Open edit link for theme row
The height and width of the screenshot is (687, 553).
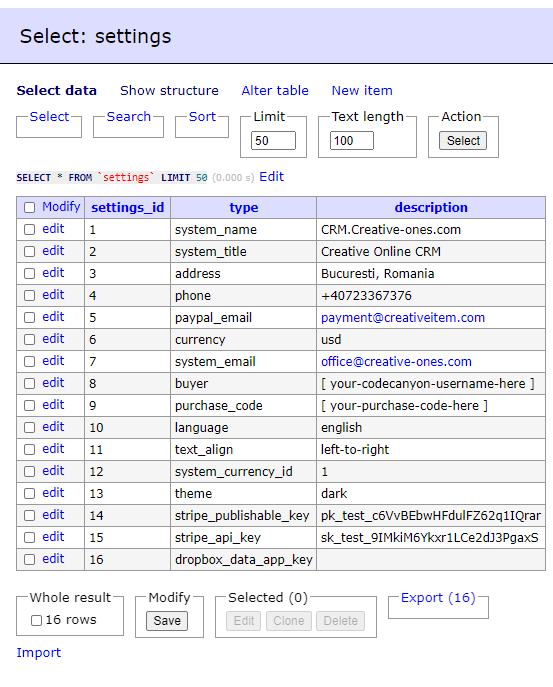click(x=53, y=493)
